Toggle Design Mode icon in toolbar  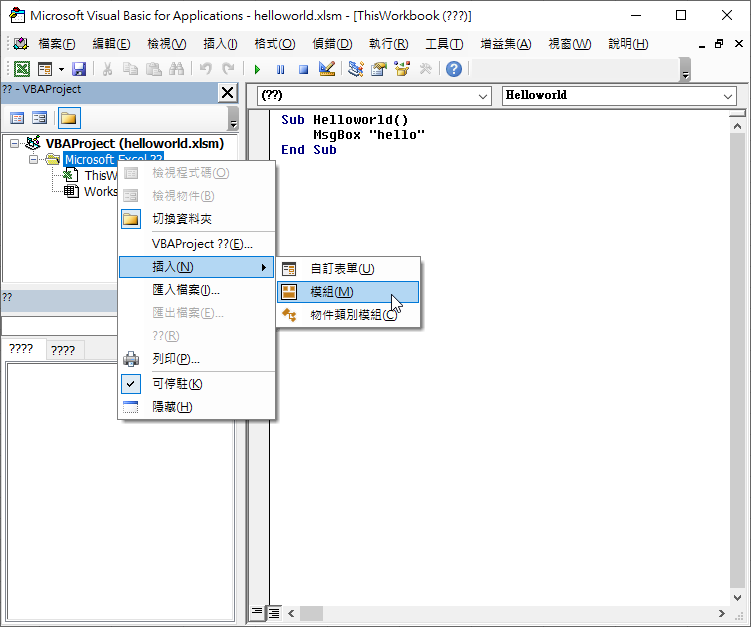326,69
